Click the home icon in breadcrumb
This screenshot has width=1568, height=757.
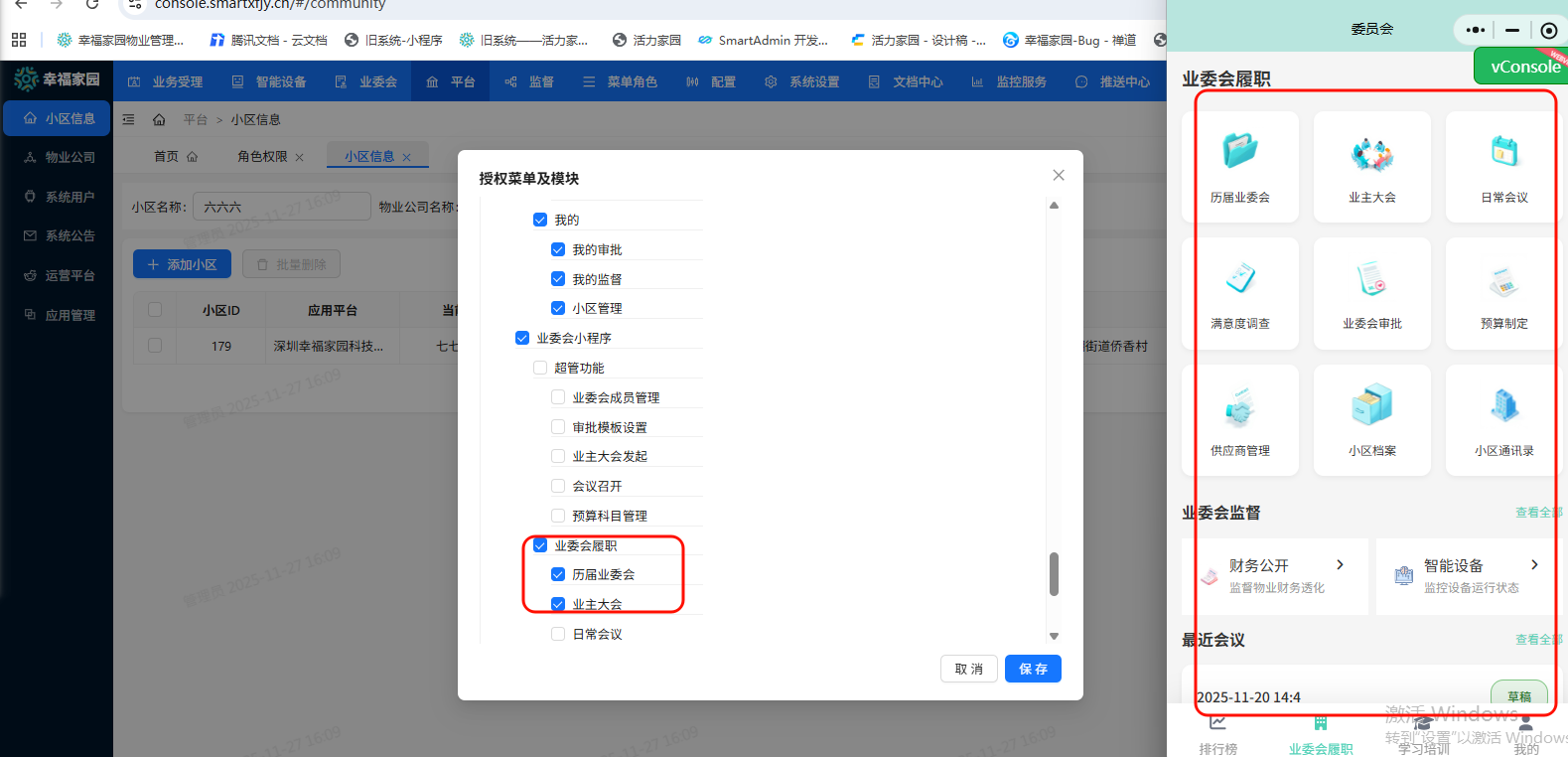(159, 119)
